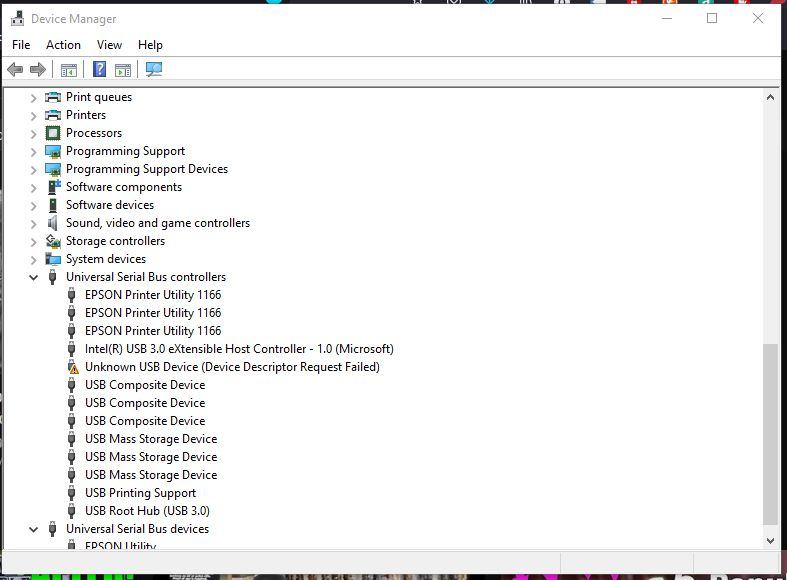Image resolution: width=787 pixels, height=580 pixels.
Task: Open the Action menu
Action: coord(63,45)
